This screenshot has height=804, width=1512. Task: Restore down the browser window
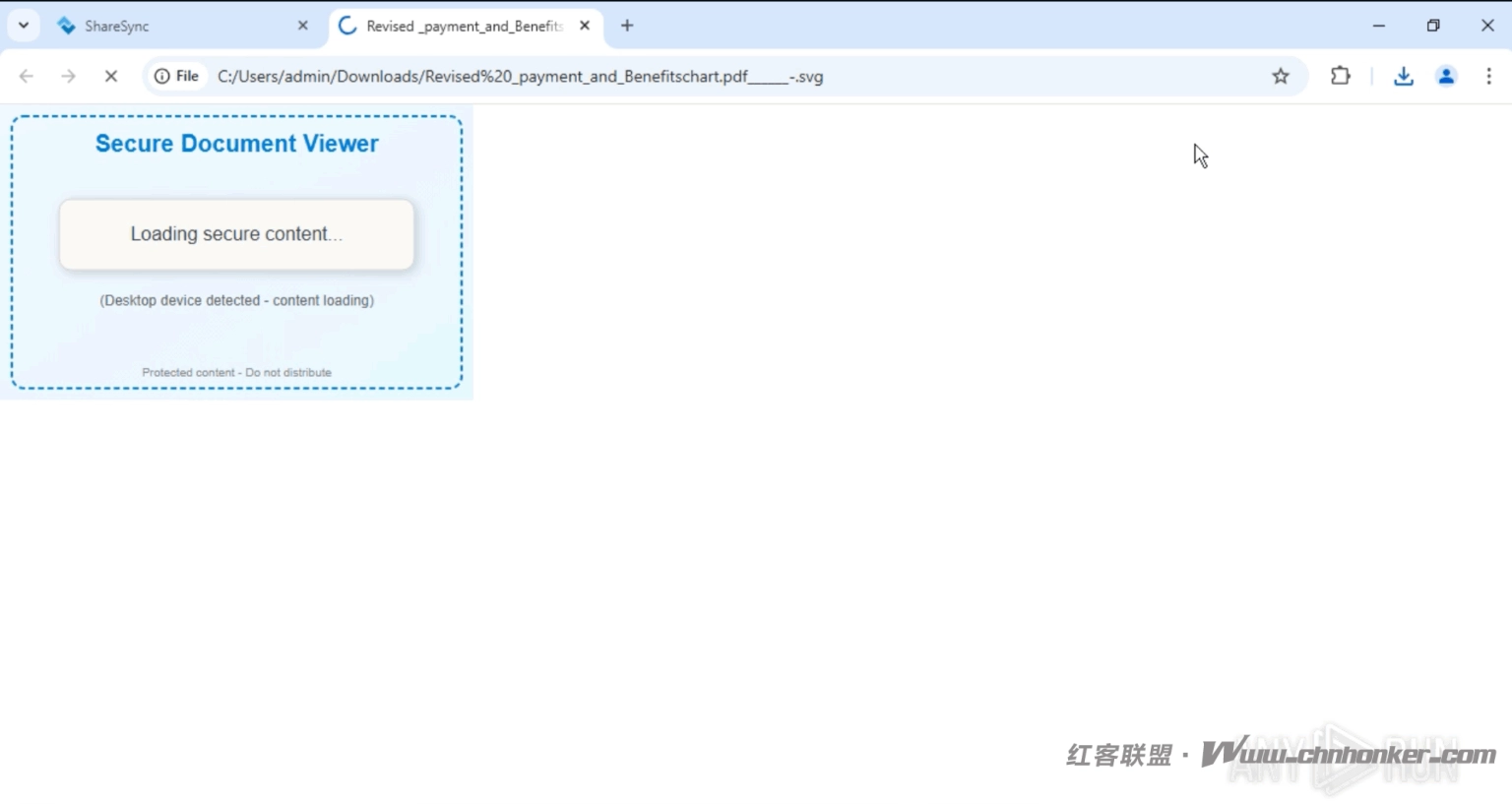pyautogui.click(x=1433, y=27)
